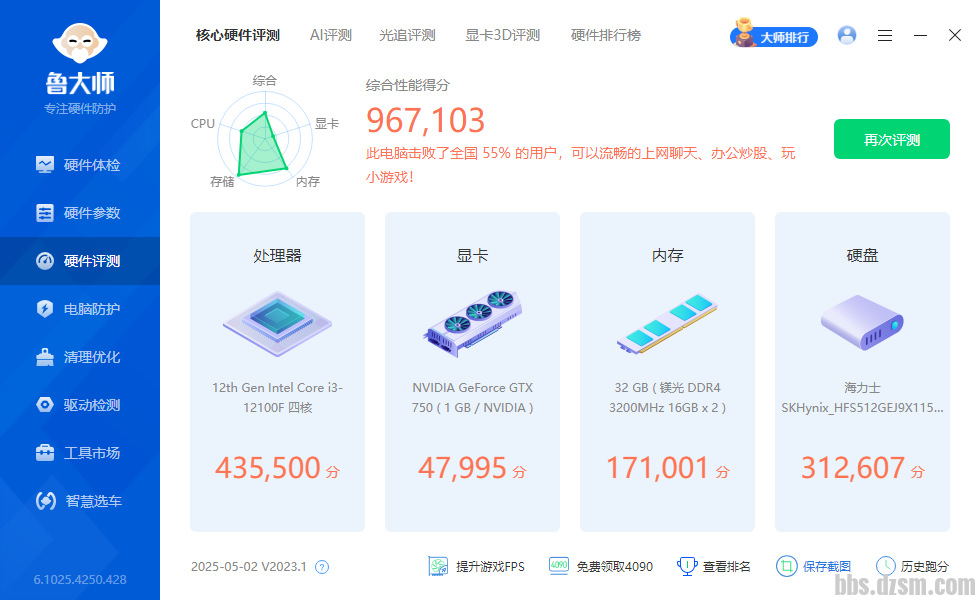The image size is (980, 600).
Task: Open 工具市场 toolbox section
Action: [x=80, y=453]
